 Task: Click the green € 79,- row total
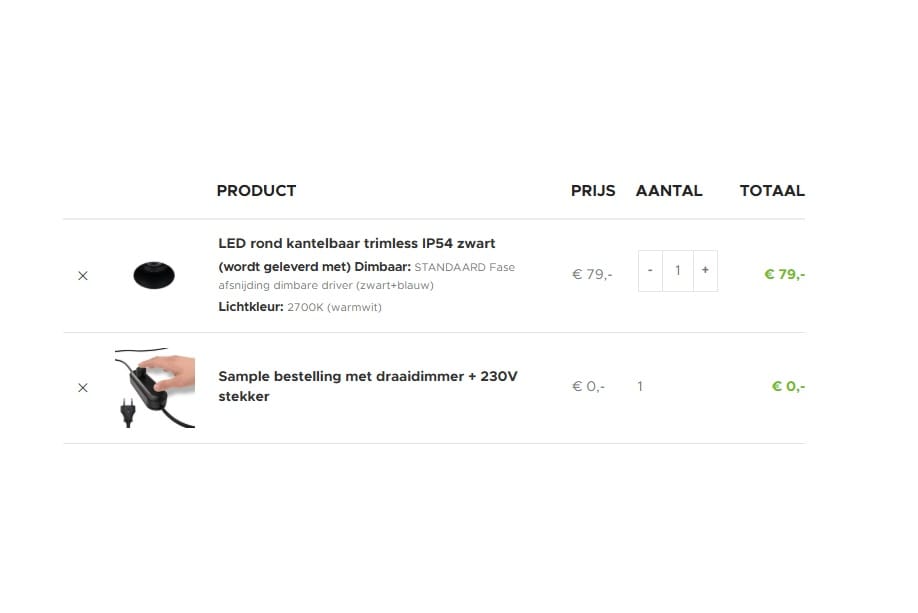784,274
